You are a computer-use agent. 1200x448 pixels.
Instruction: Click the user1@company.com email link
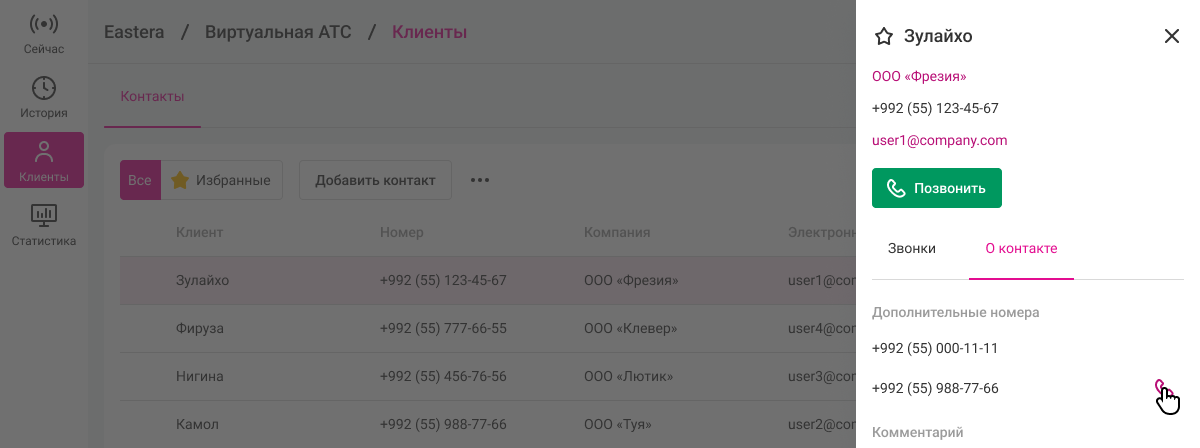coord(939,140)
